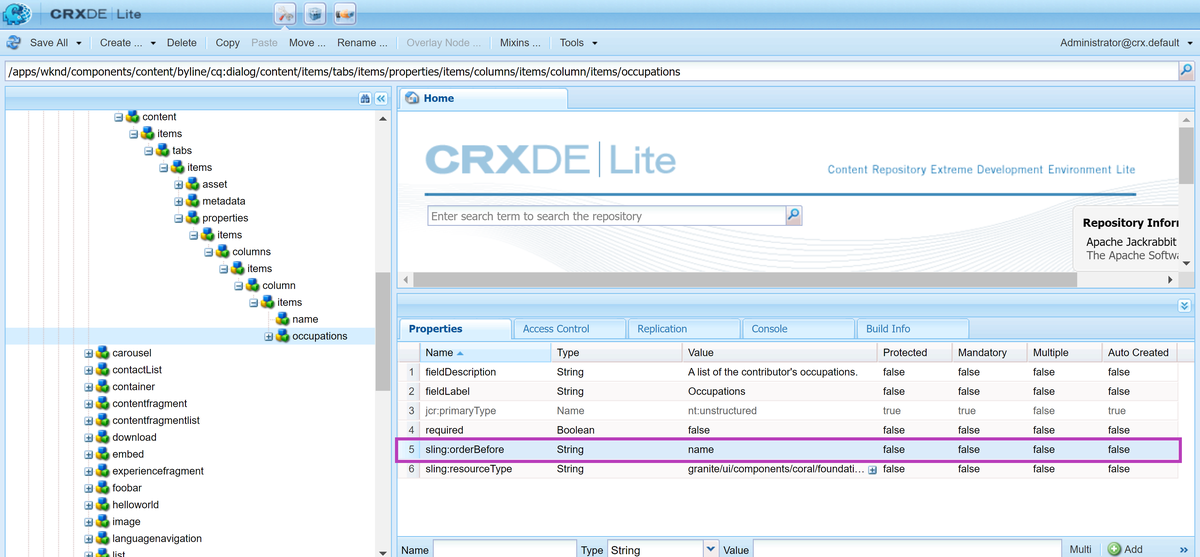Click the magnifier icon at path bar end
The image size is (1200, 557).
1186,72
